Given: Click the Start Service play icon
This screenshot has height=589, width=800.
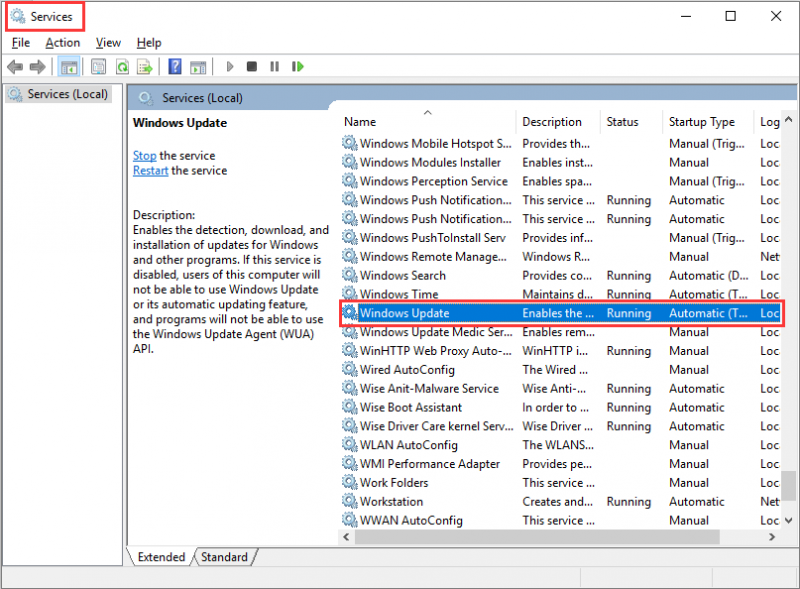Looking at the screenshot, I should (230, 66).
